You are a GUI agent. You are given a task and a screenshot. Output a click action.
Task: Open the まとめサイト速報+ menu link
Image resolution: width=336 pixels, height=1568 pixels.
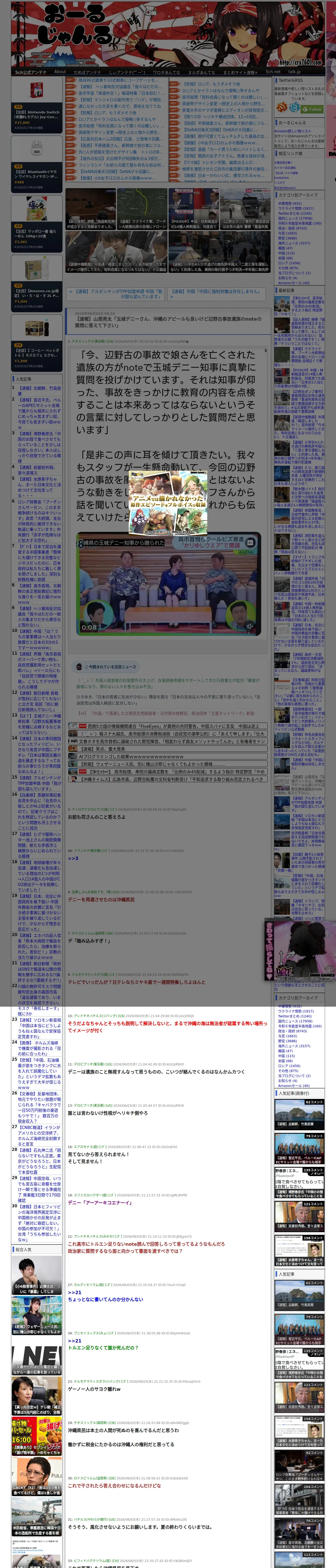240,72
